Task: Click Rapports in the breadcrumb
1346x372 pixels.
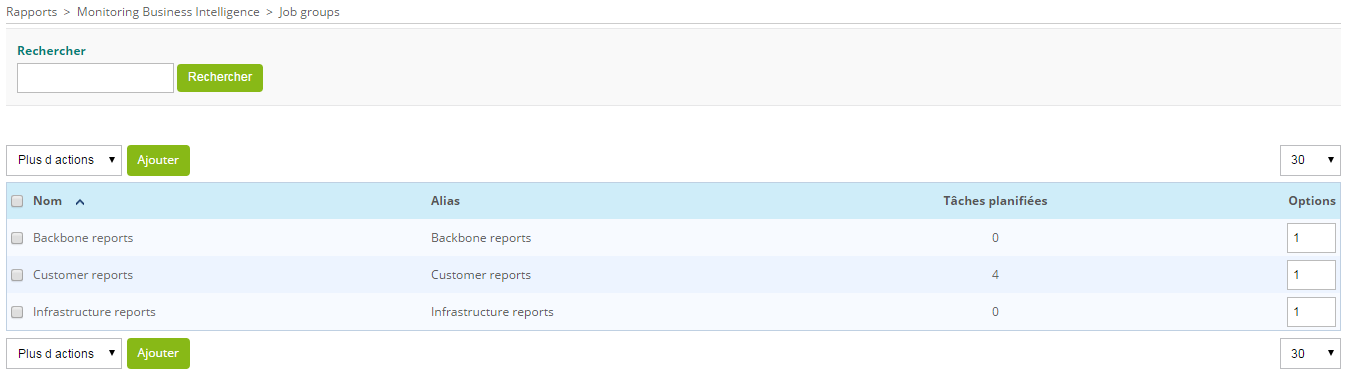Action: [31, 12]
